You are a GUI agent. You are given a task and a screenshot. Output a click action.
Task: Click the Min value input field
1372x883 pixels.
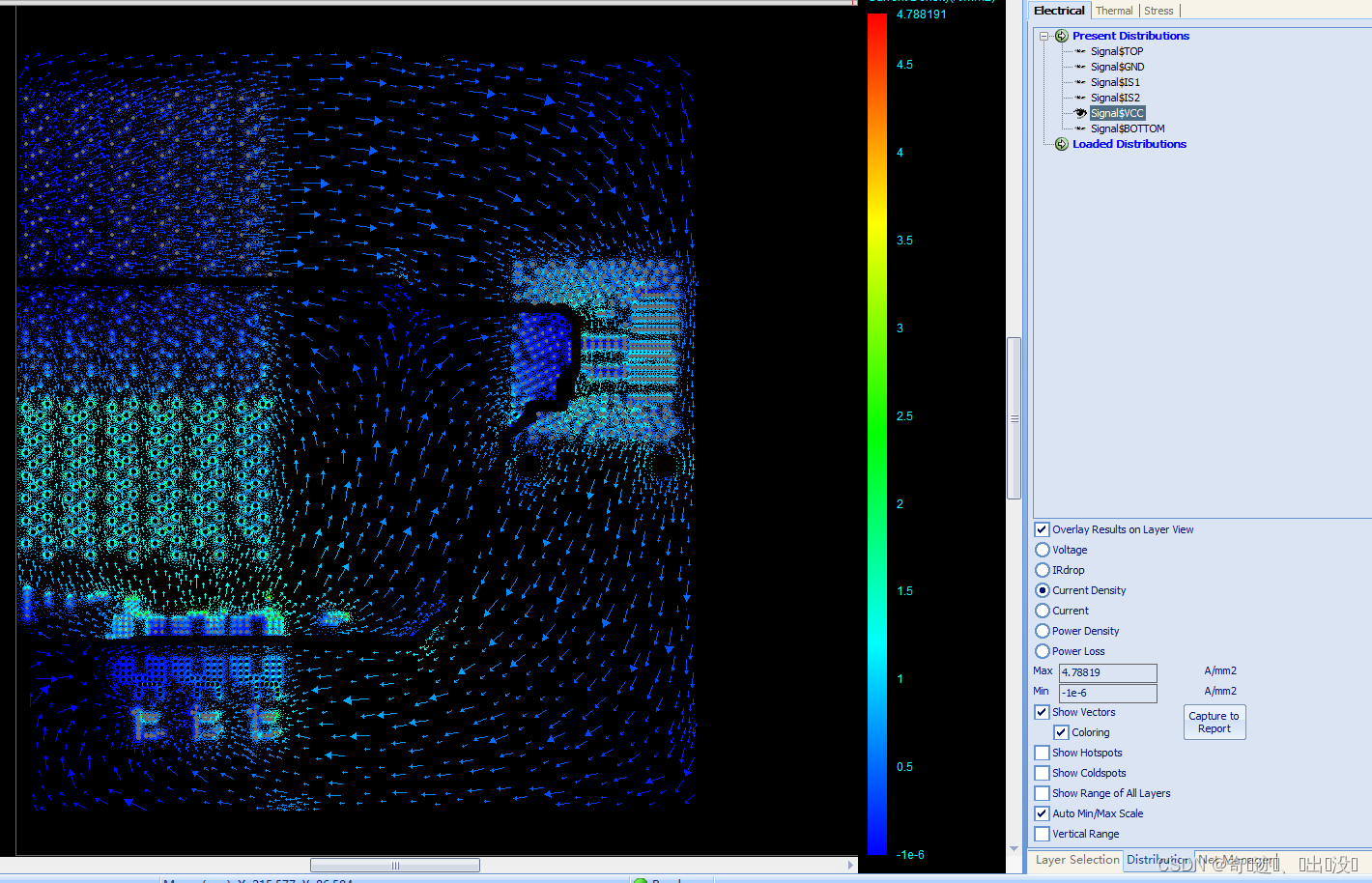(1108, 693)
